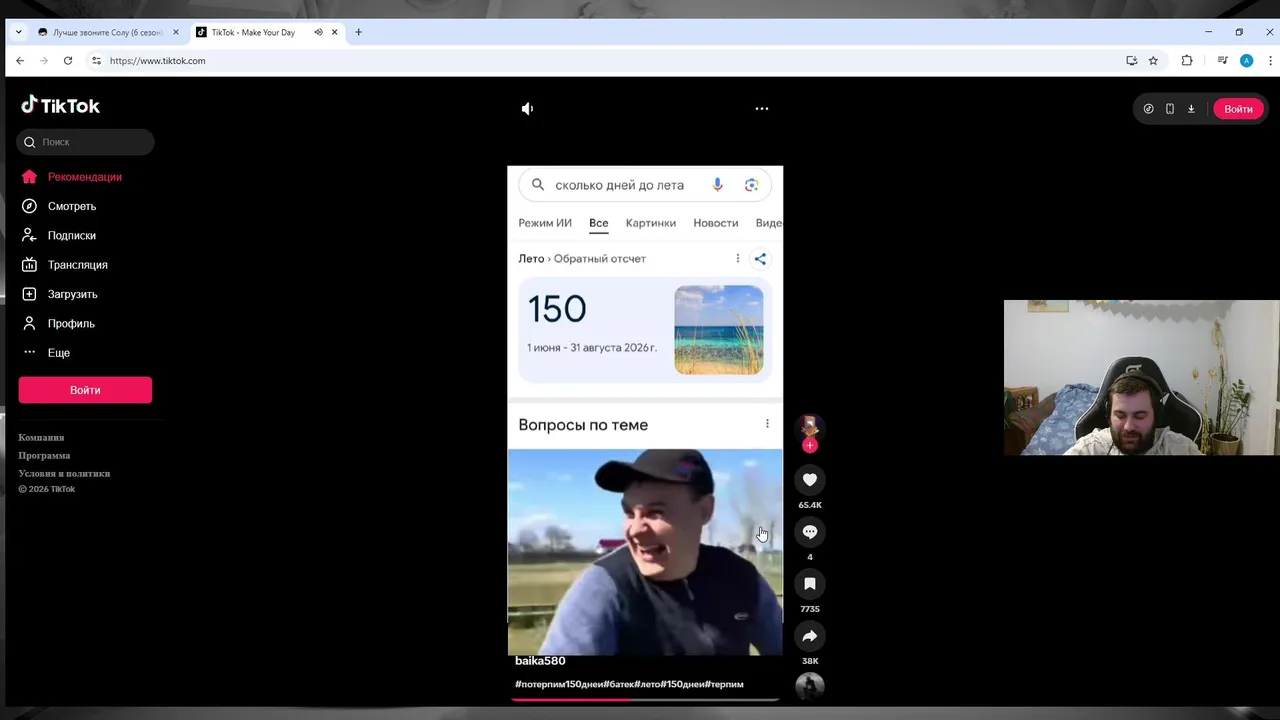1280x720 pixels.
Task: Open hashtag #6атек
Action: (619, 684)
